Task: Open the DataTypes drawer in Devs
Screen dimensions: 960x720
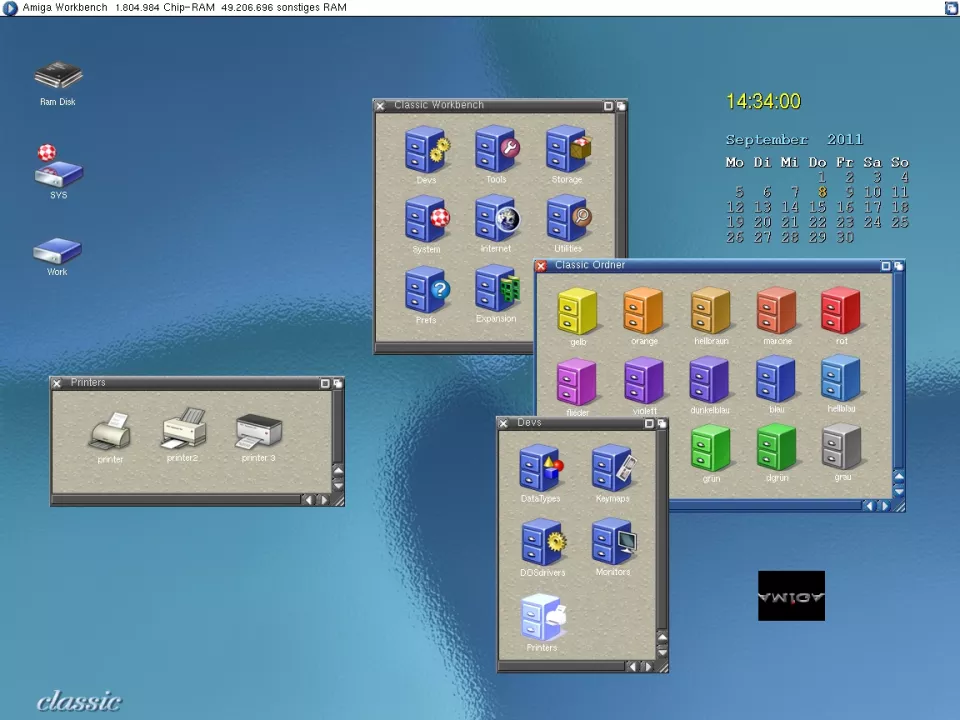Action: [541, 470]
